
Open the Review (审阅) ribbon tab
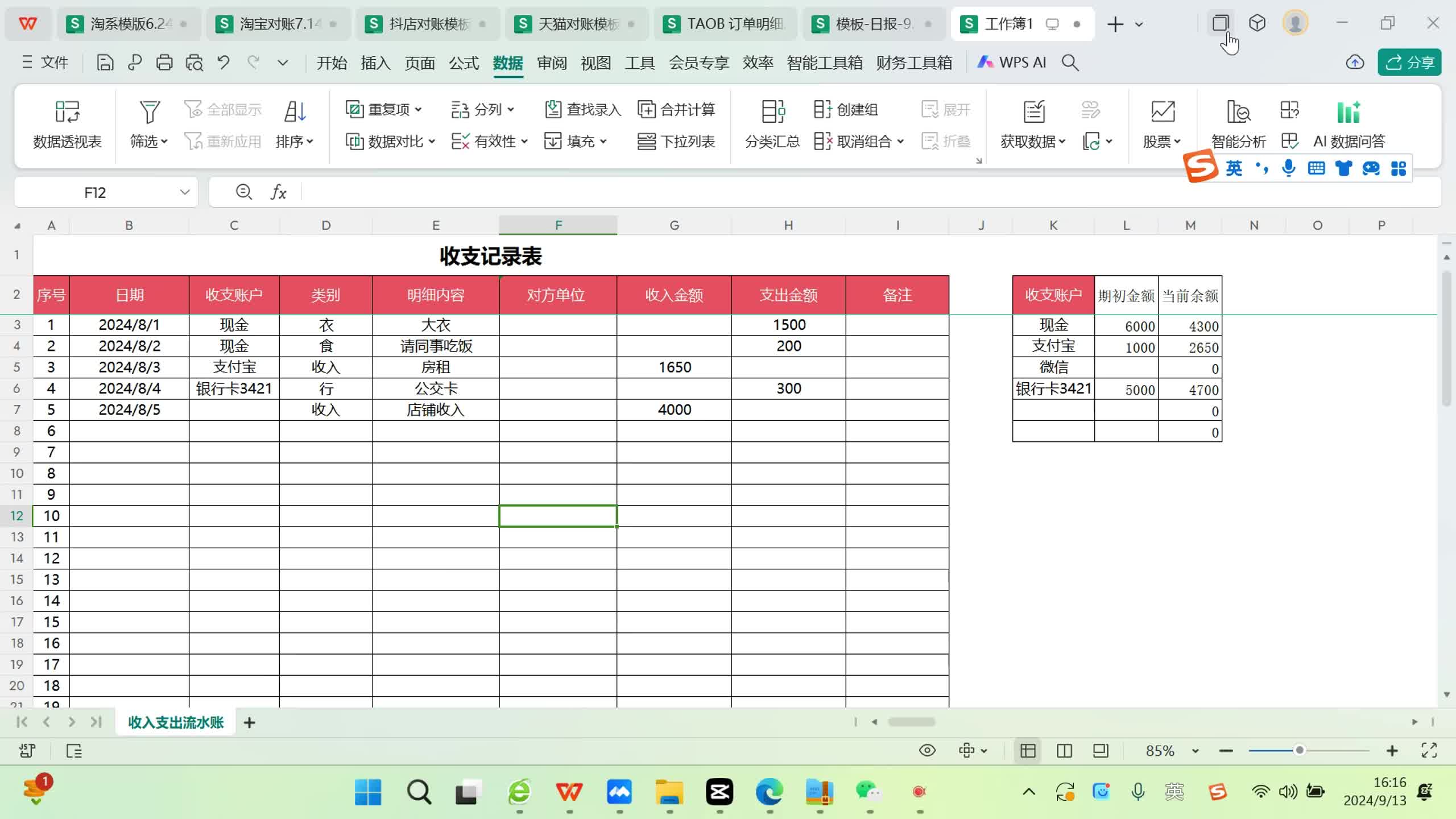click(552, 63)
